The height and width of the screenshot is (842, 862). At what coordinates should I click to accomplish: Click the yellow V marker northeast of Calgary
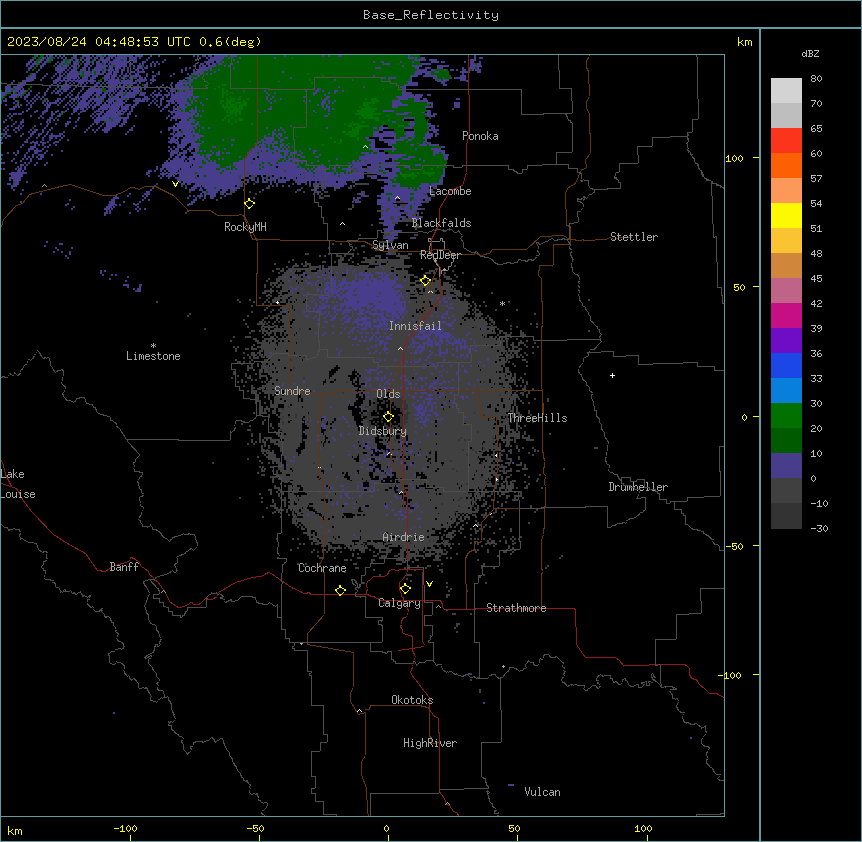(429, 584)
